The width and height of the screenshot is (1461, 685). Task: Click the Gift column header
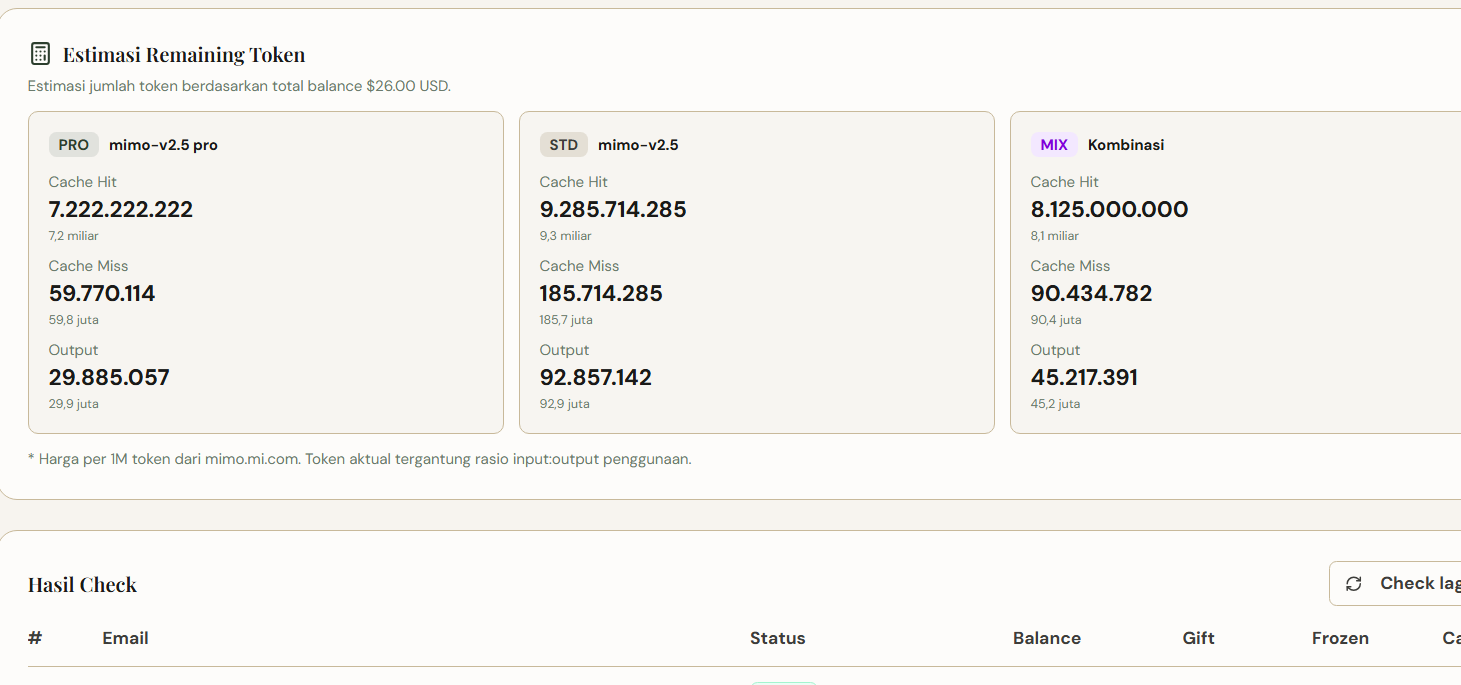1199,638
